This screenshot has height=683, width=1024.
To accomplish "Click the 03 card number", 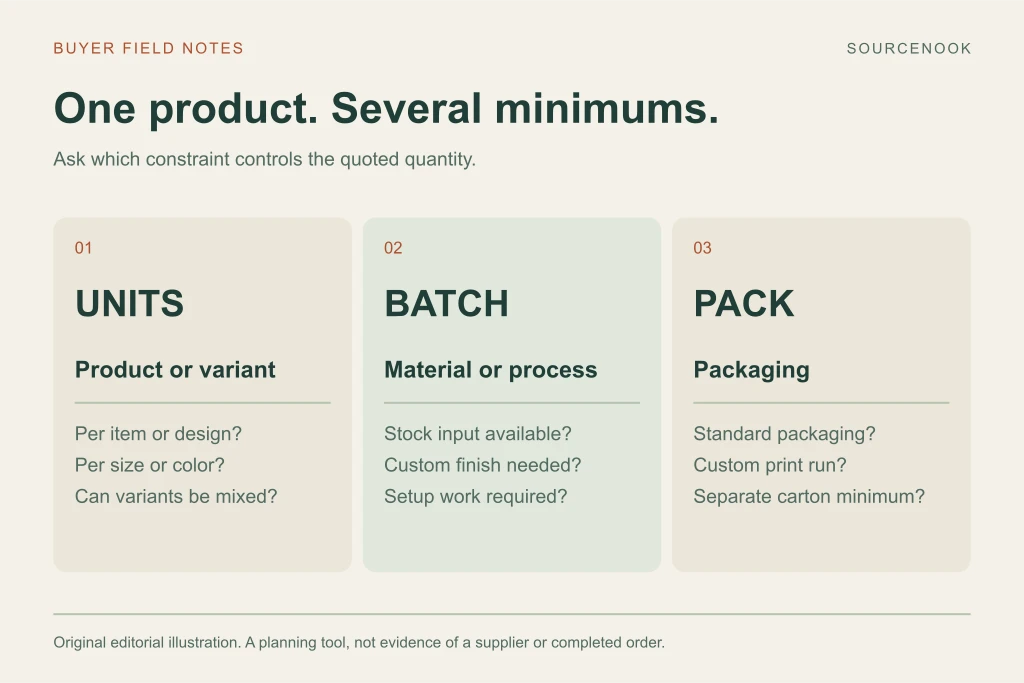I will (x=703, y=248).
